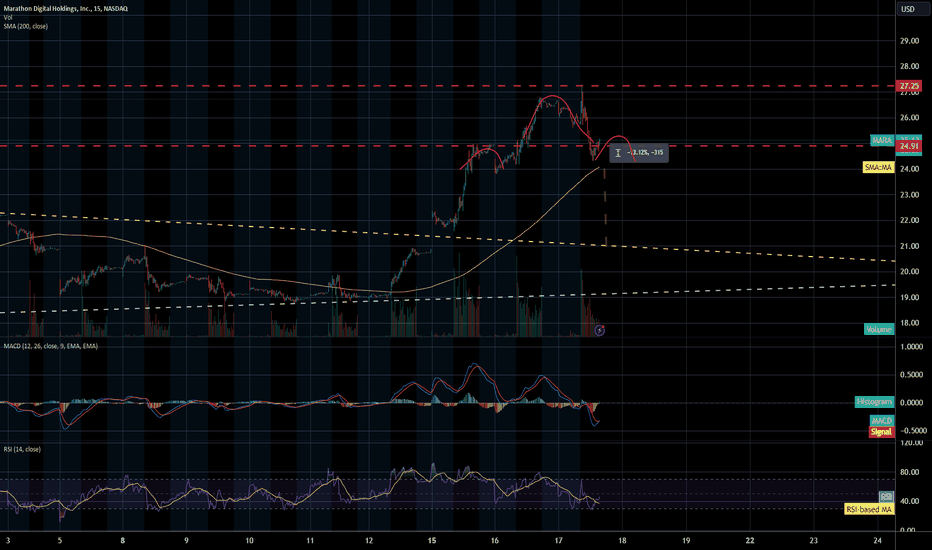This screenshot has height=550, width=932.
Task: Click date 12 on the time axis
Action: click(x=369, y=540)
